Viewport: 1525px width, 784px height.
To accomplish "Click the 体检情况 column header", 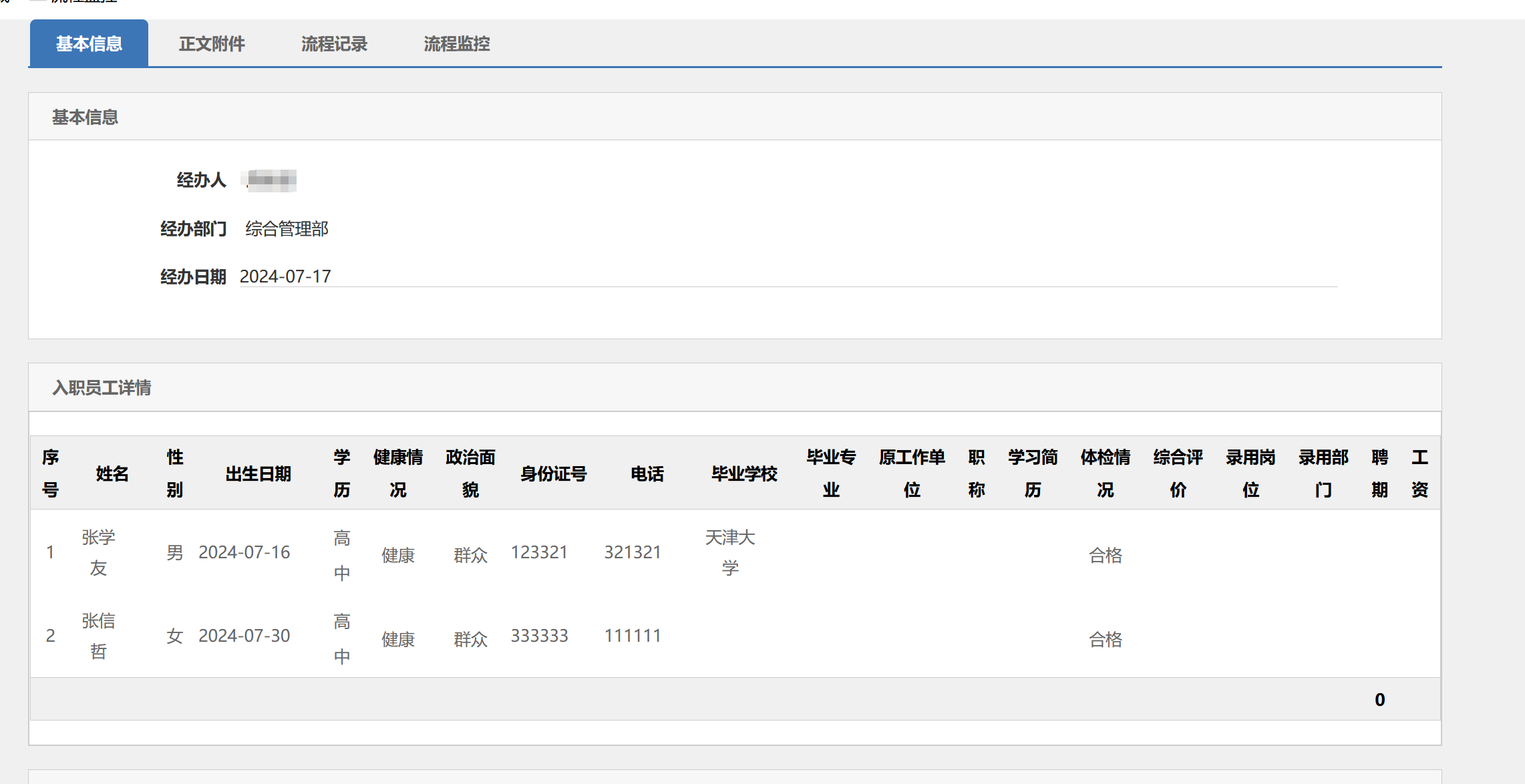I will tap(1106, 473).
